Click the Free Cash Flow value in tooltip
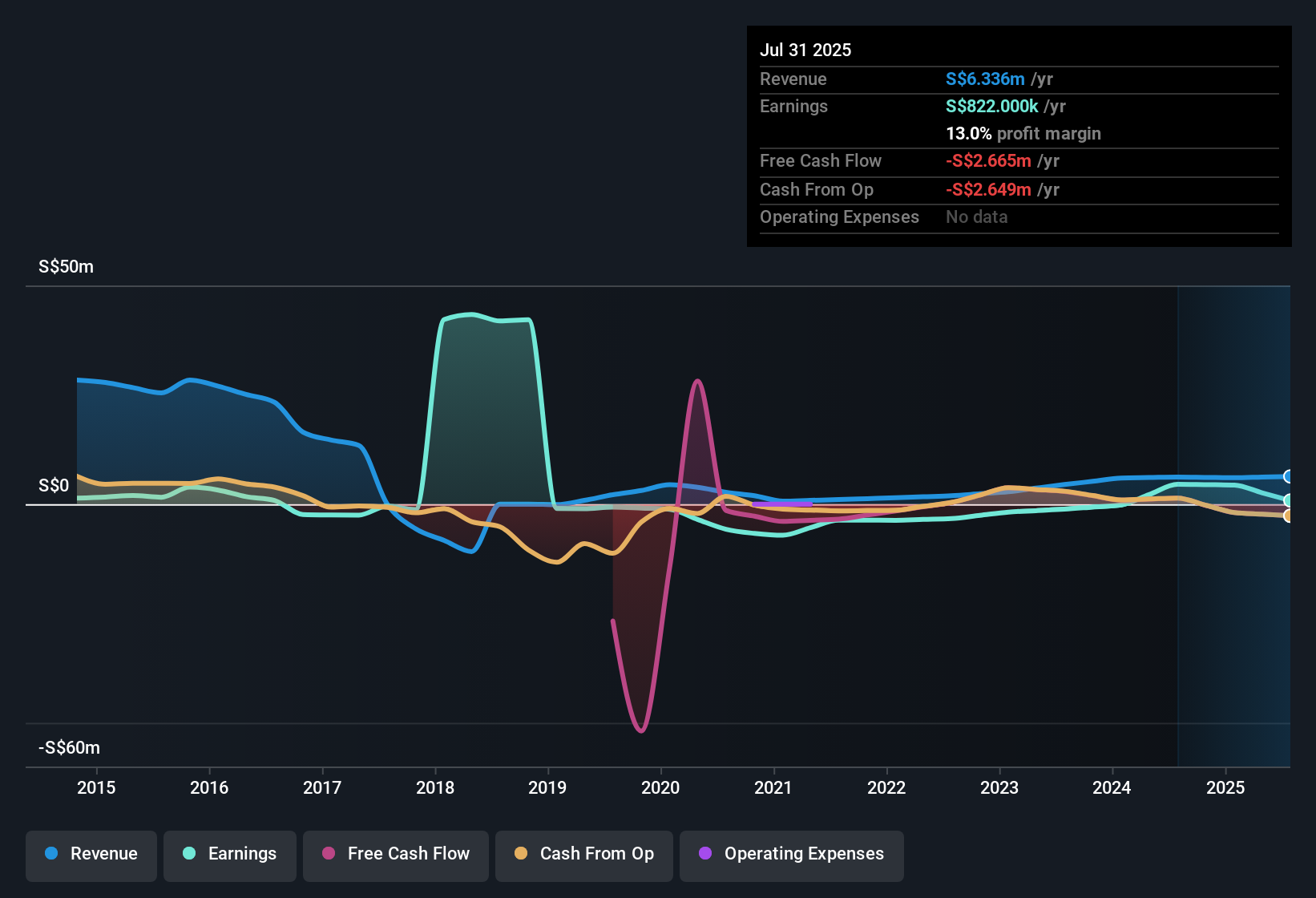 coord(988,161)
